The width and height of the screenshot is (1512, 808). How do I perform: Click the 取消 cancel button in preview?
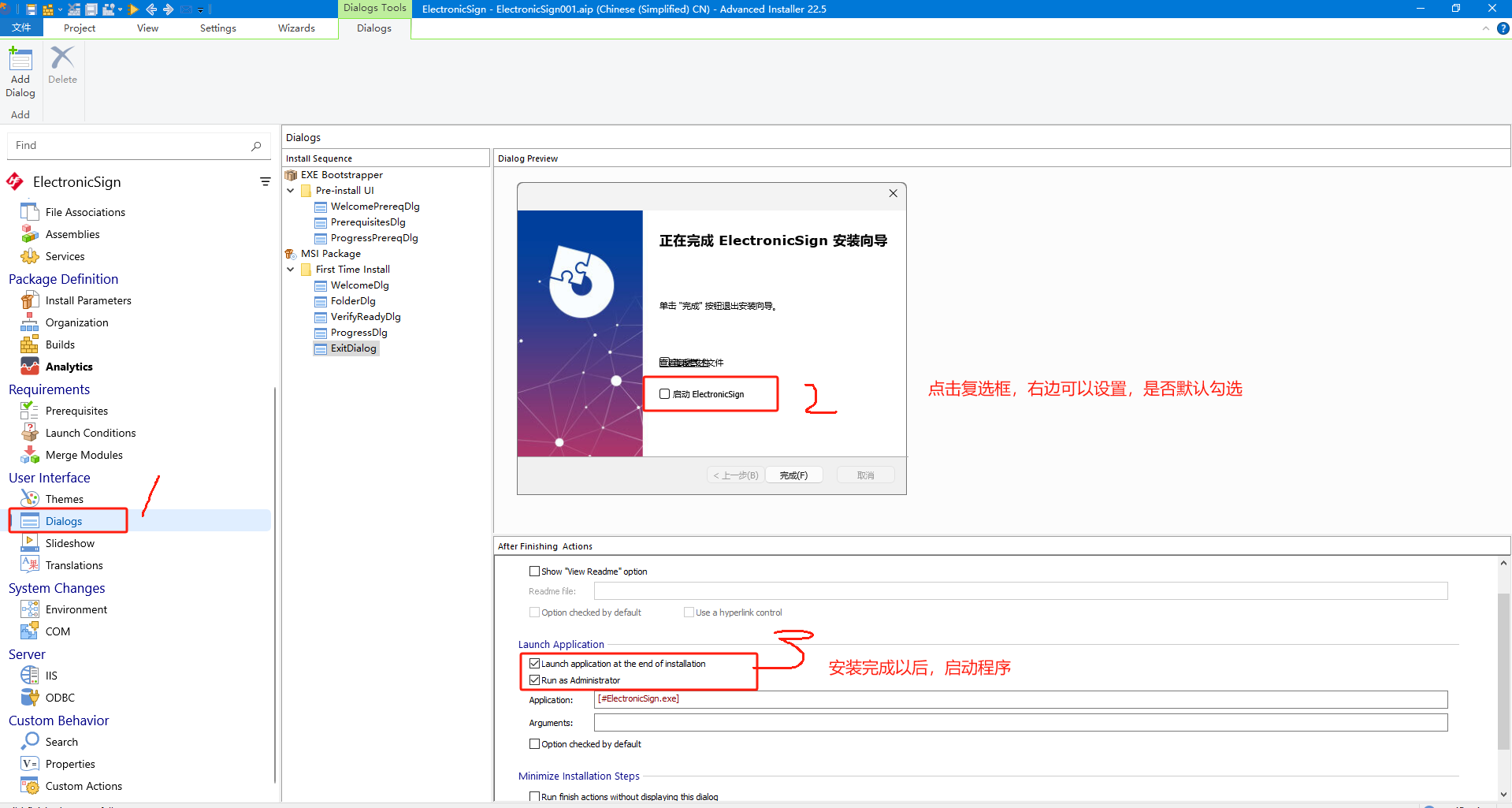[x=865, y=475]
